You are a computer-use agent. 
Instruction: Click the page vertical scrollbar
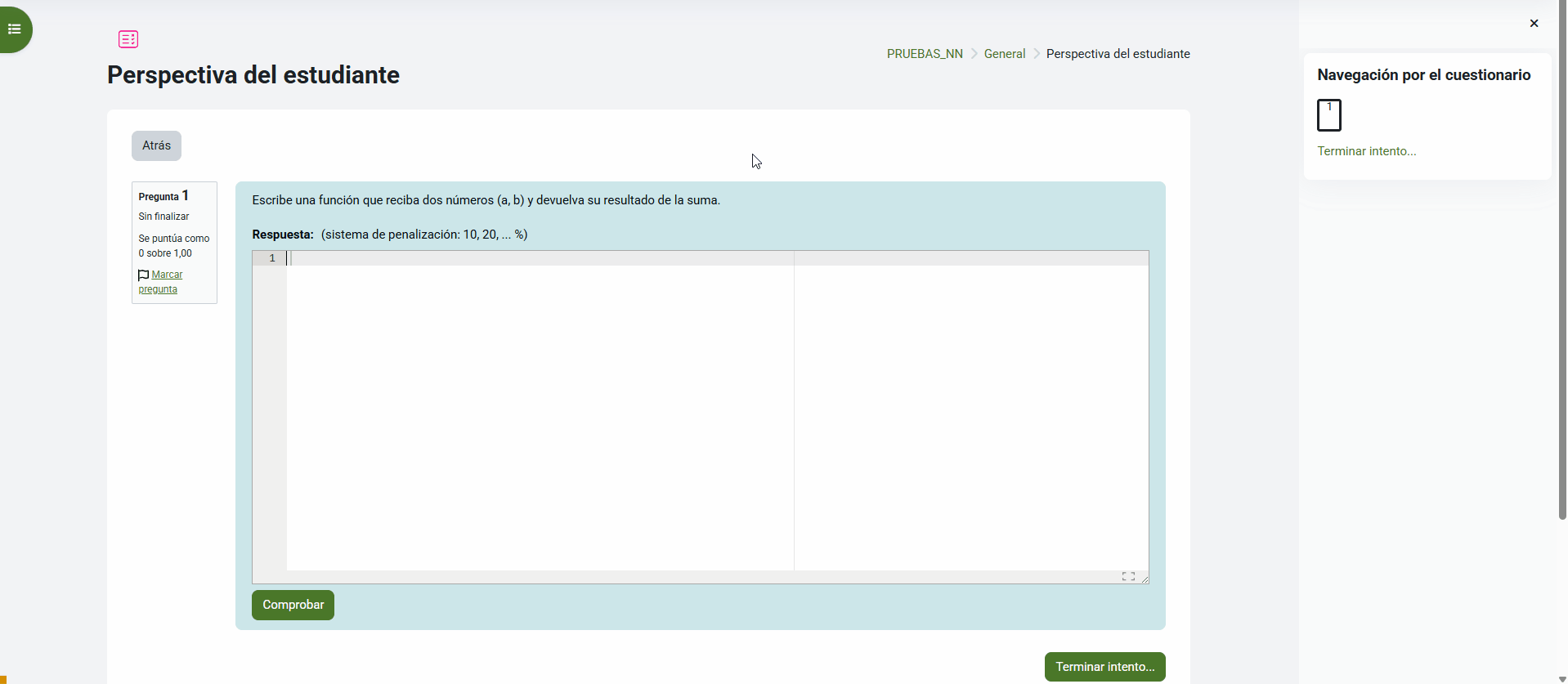[x=1562, y=262]
